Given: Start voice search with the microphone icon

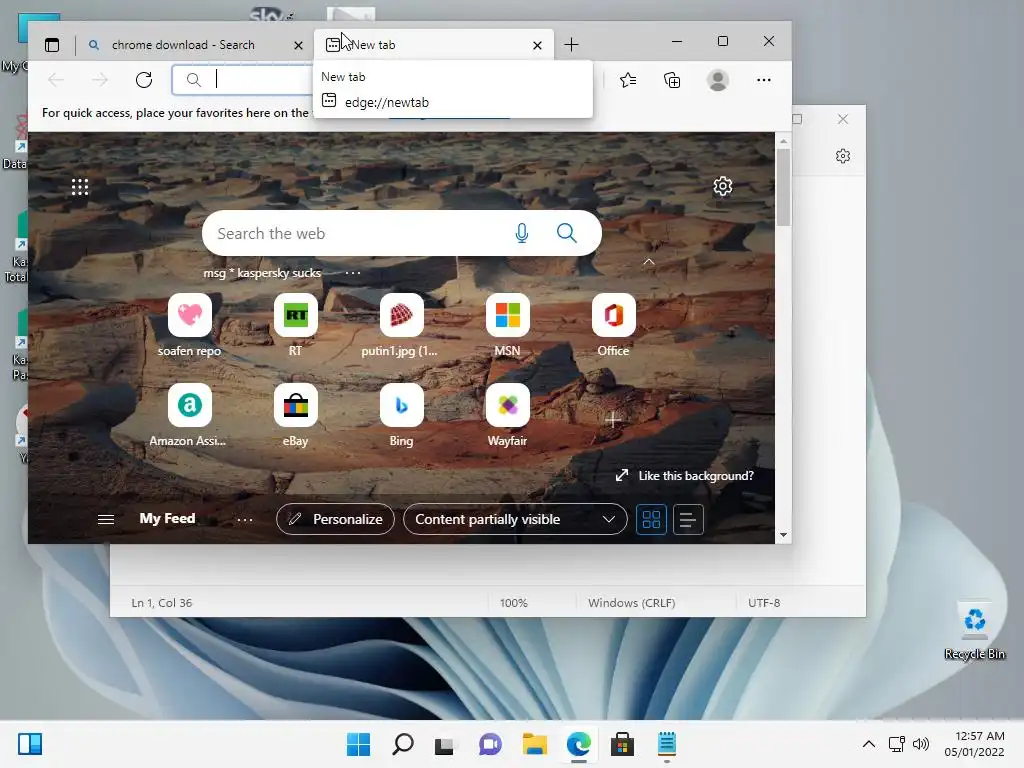Looking at the screenshot, I should [522, 233].
